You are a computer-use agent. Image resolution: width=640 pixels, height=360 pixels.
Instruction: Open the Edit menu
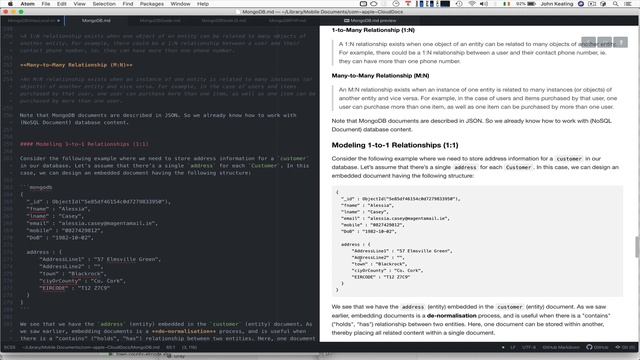point(62,4)
